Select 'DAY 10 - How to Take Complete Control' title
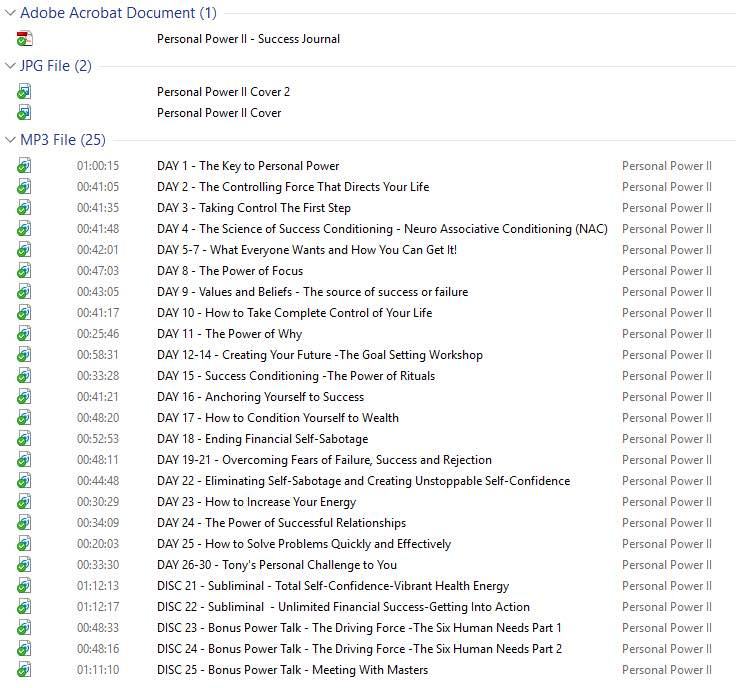This screenshot has height=688, width=736. click(x=294, y=313)
